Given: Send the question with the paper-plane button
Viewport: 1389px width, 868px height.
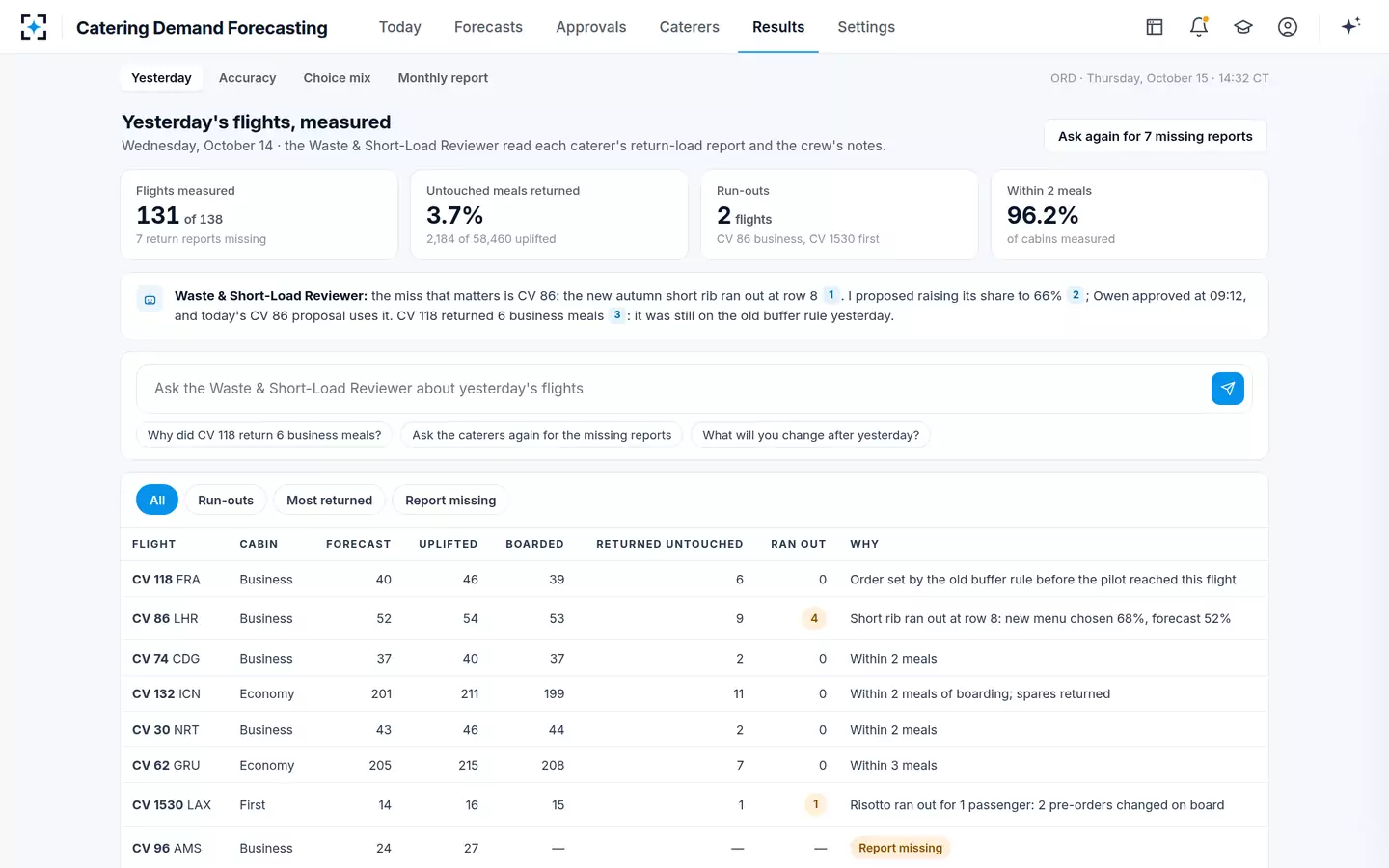Looking at the screenshot, I should [x=1228, y=389].
